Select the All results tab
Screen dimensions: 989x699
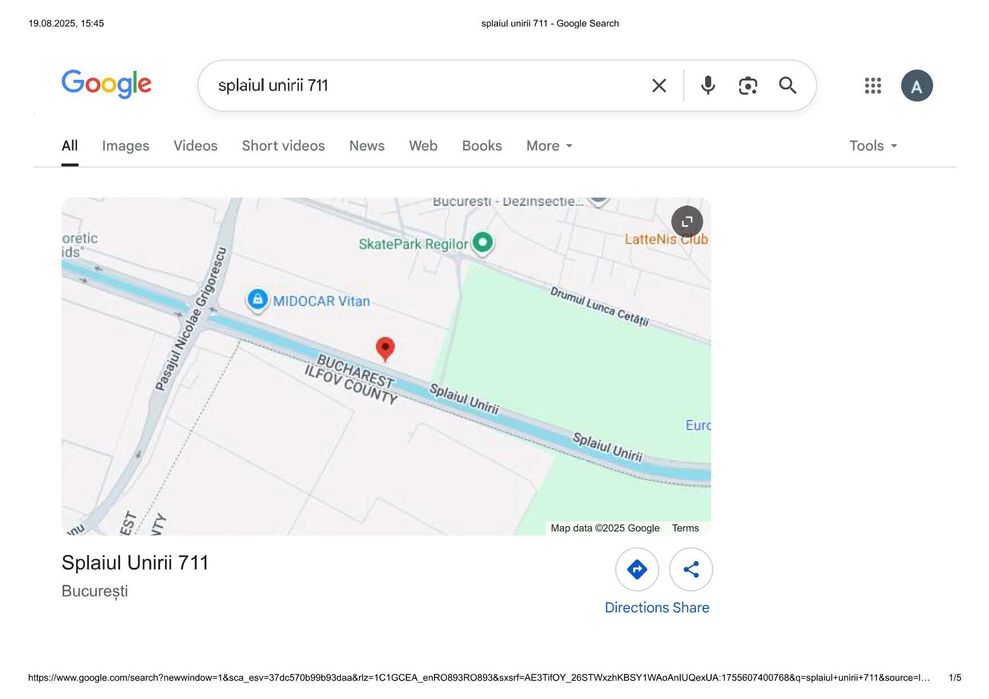(69, 146)
